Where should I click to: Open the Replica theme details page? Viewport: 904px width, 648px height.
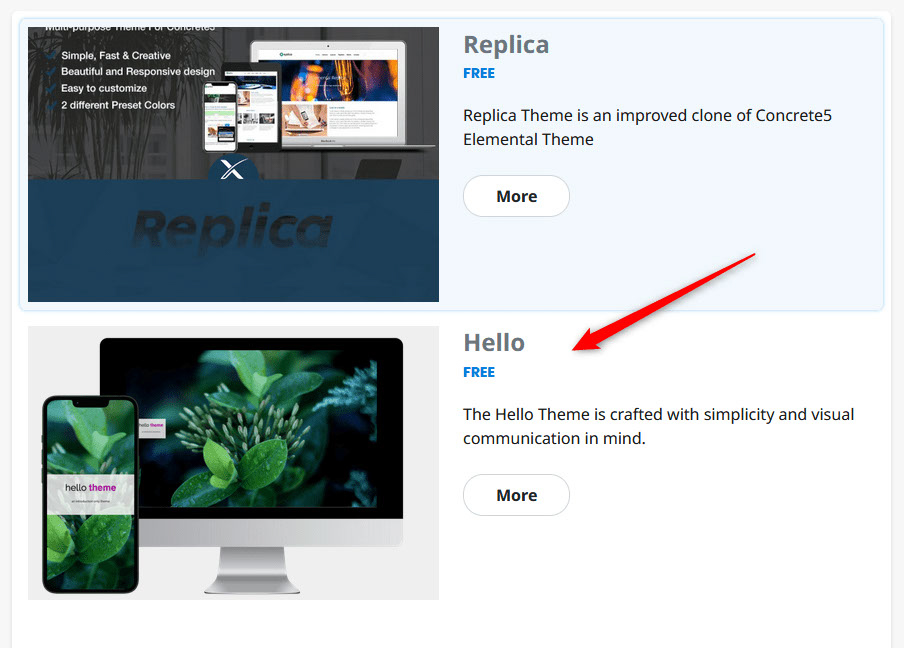506,44
